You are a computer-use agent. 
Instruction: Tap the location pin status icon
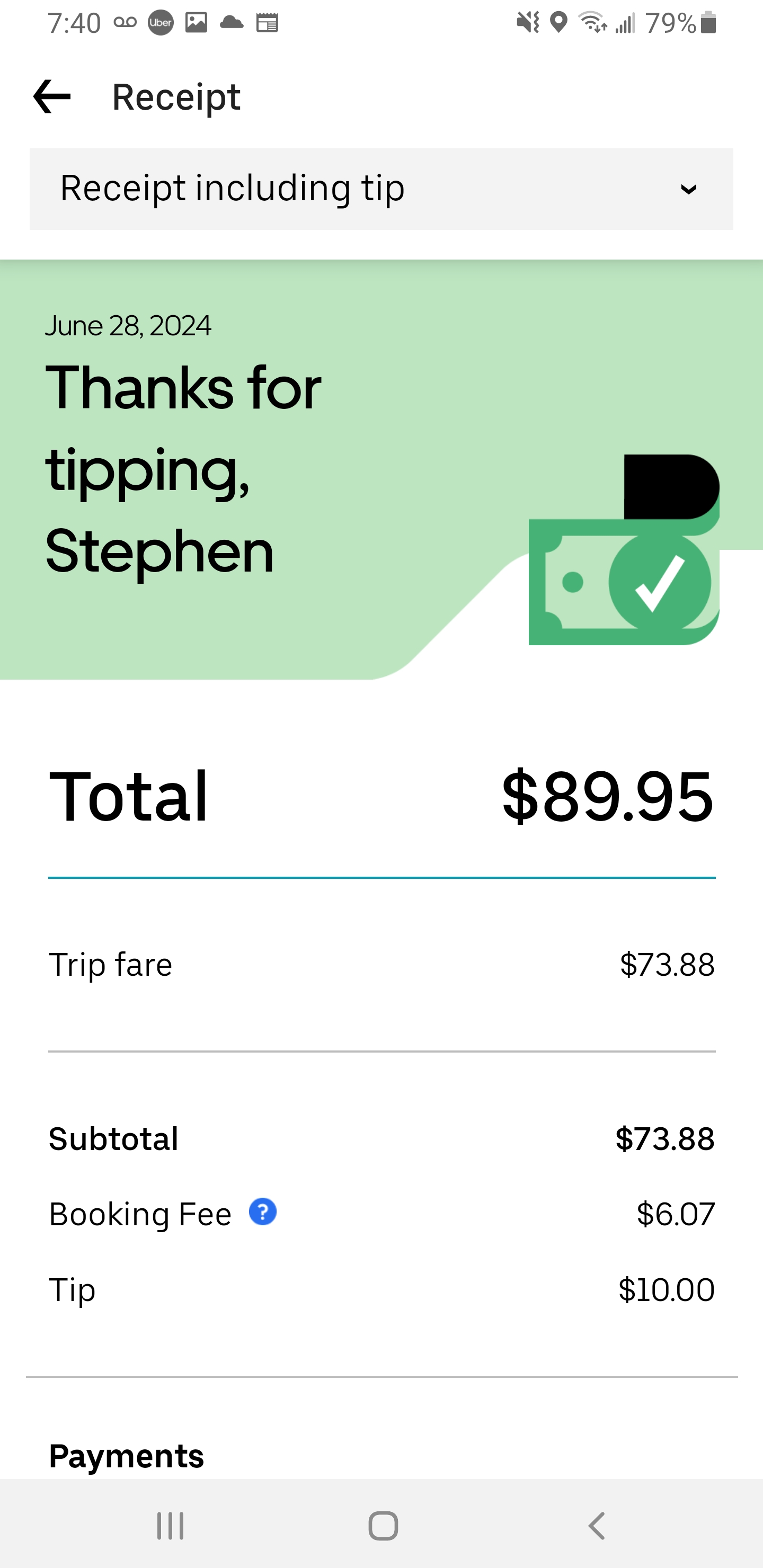click(x=558, y=23)
